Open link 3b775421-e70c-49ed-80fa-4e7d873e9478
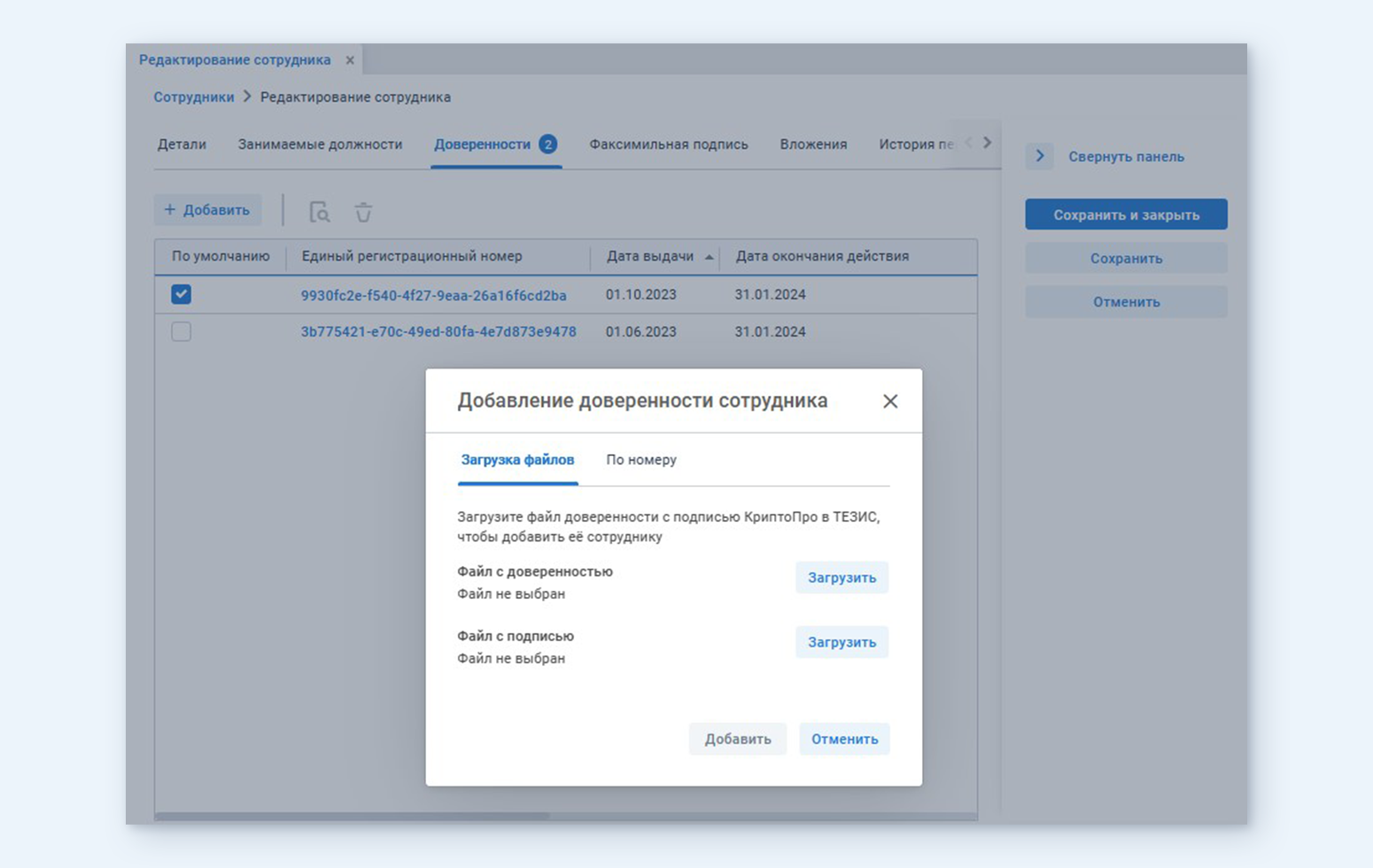This screenshot has width=1373, height=868. click(438, 332)
